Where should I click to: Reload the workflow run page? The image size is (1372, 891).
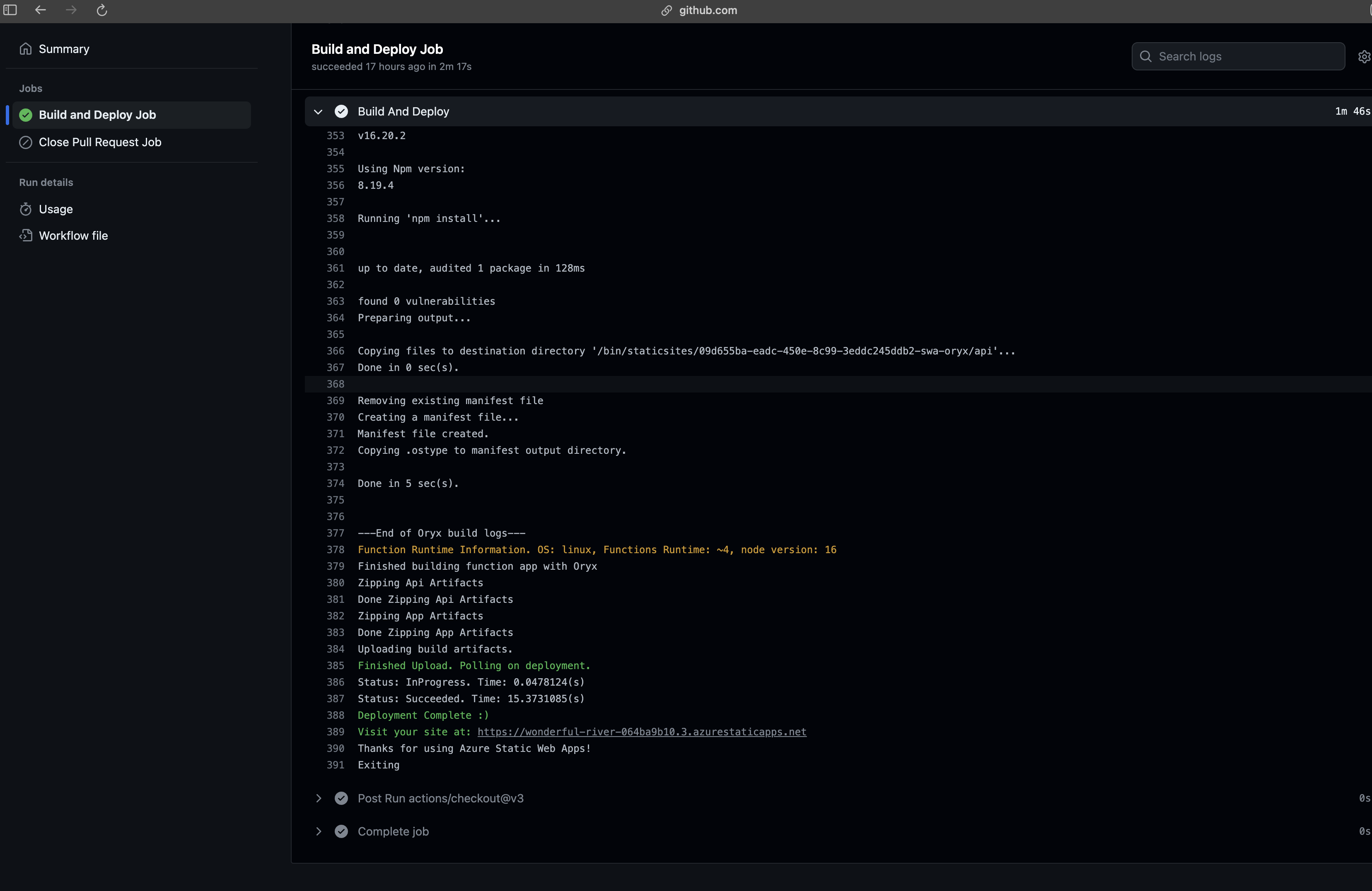pos(101,10)
